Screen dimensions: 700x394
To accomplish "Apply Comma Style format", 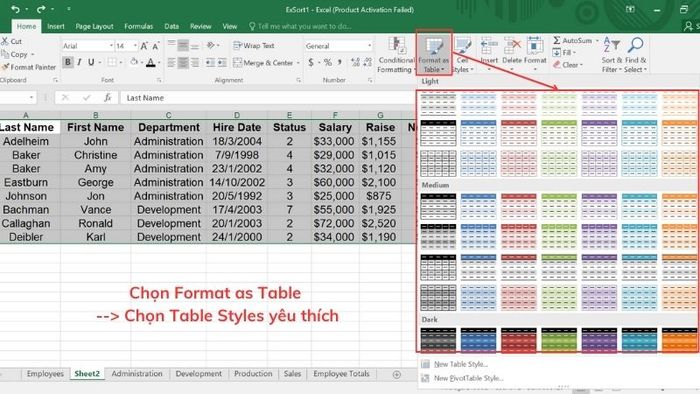I will 340,62.
